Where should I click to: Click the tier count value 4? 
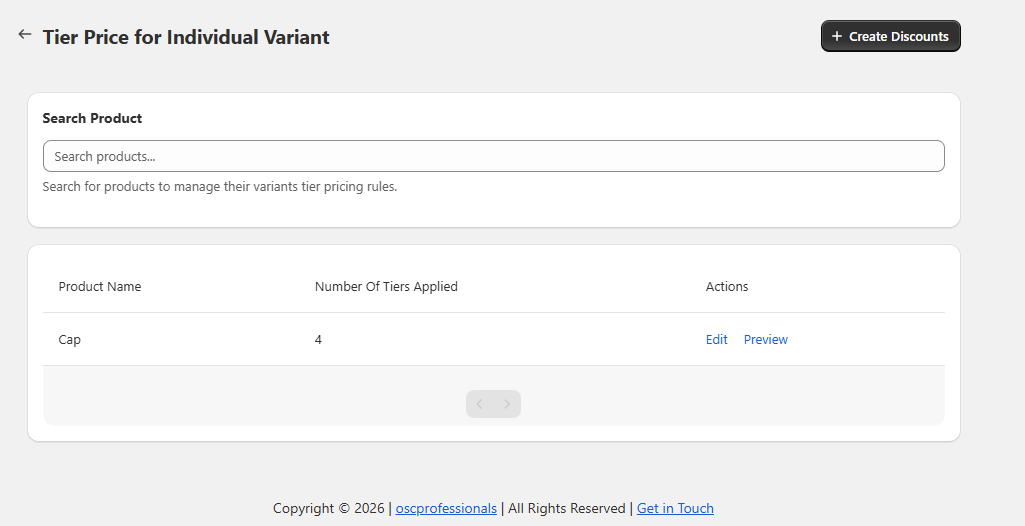pyautogui.click(x=318, y=340)
